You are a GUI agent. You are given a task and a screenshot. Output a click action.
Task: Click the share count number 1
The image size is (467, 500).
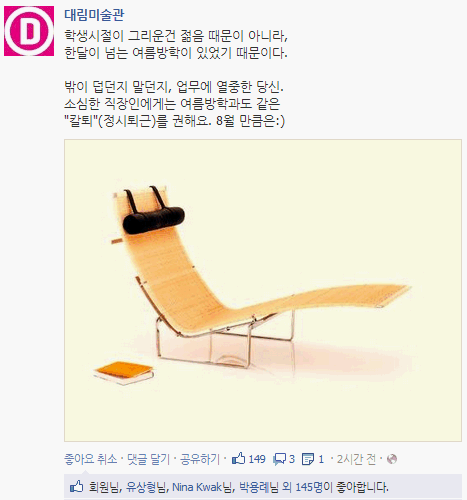click(321, 459)
